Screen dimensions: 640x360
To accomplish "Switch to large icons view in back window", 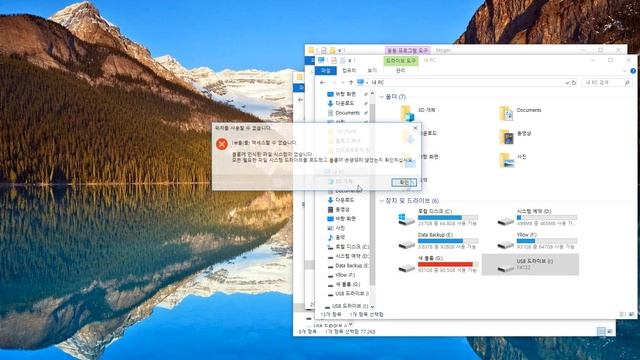I will [610, 331].
